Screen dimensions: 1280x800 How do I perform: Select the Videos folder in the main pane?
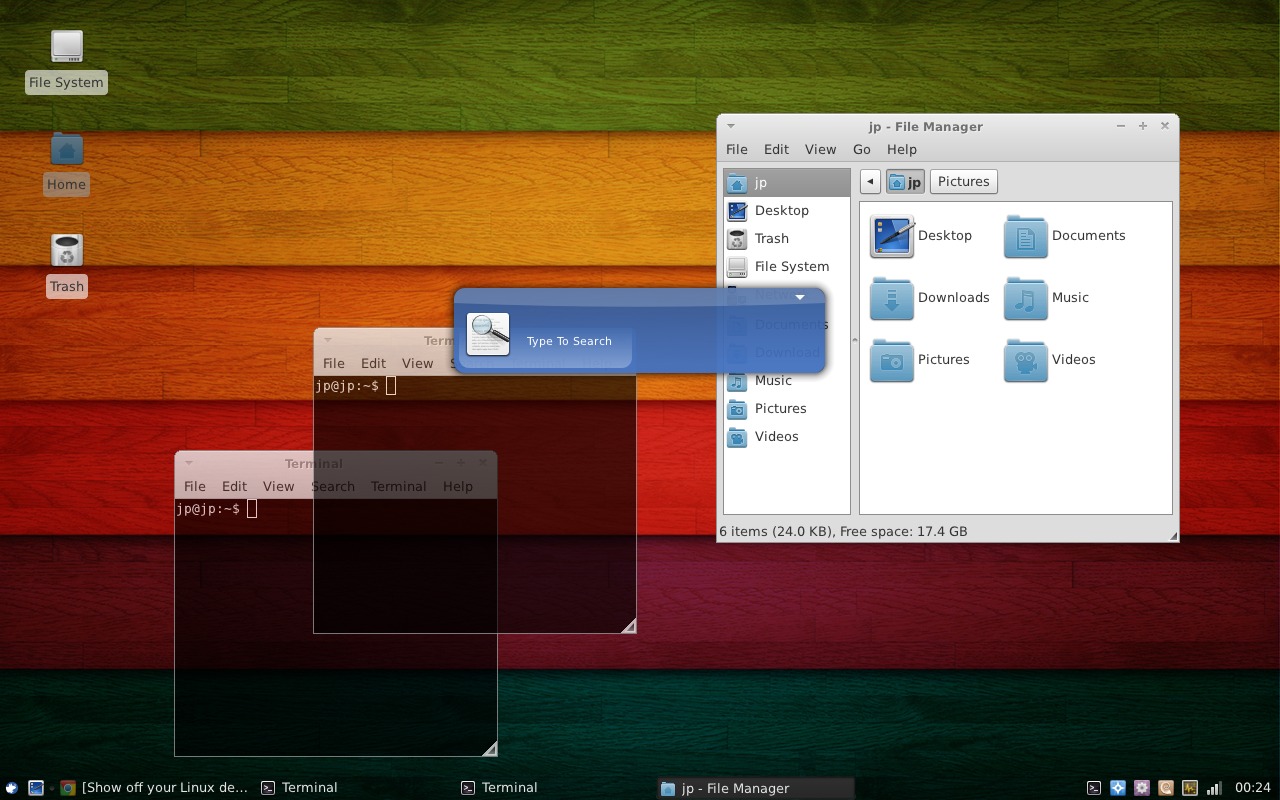click(1050, 360)
